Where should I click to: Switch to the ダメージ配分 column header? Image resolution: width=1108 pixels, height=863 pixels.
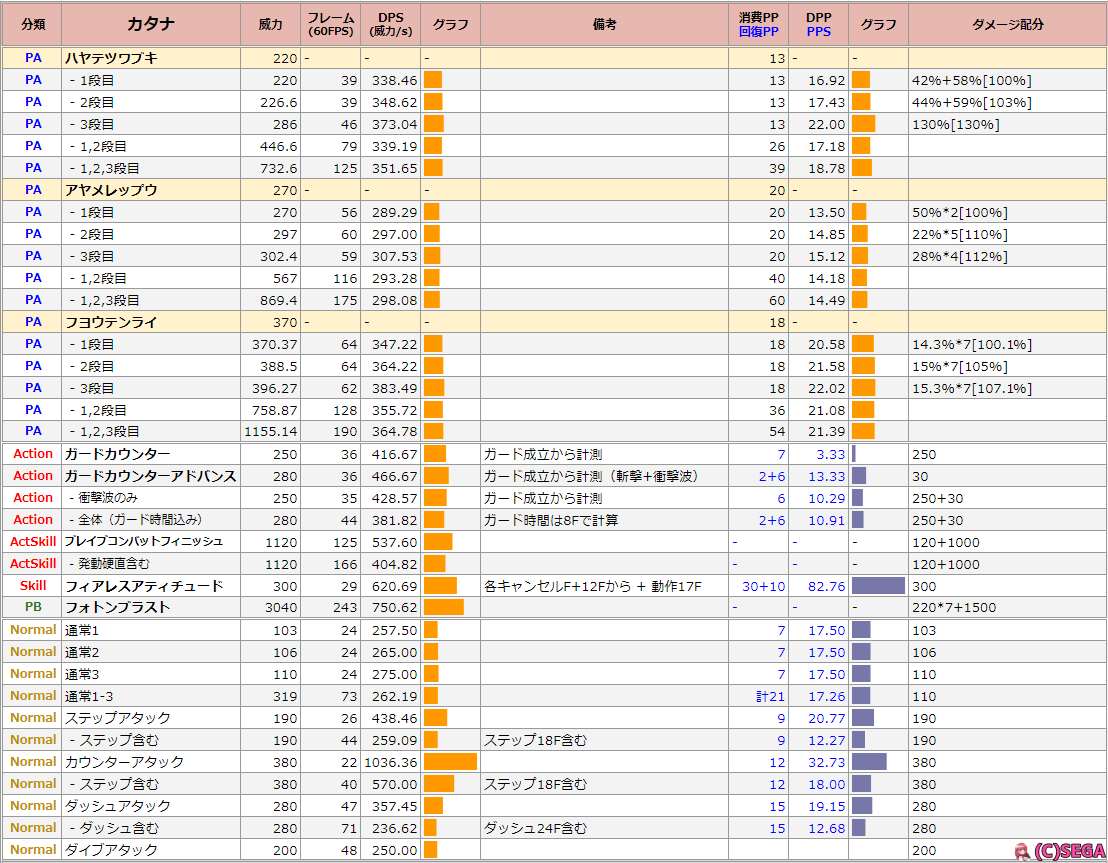(x=1006, y=23)
